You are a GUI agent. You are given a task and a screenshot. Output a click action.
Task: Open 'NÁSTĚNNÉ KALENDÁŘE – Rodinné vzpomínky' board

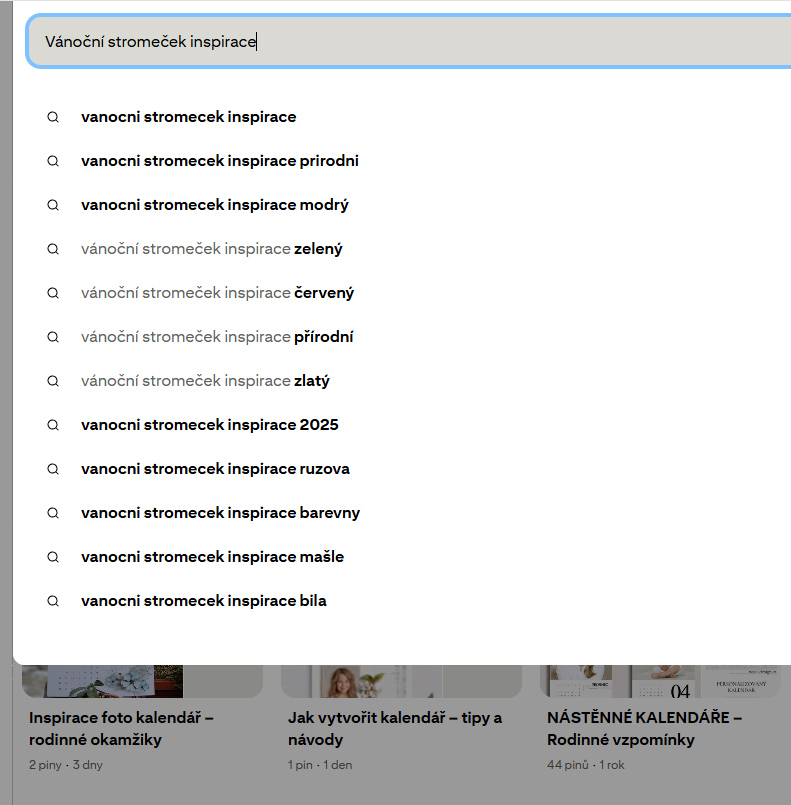(x=644, y=728)
